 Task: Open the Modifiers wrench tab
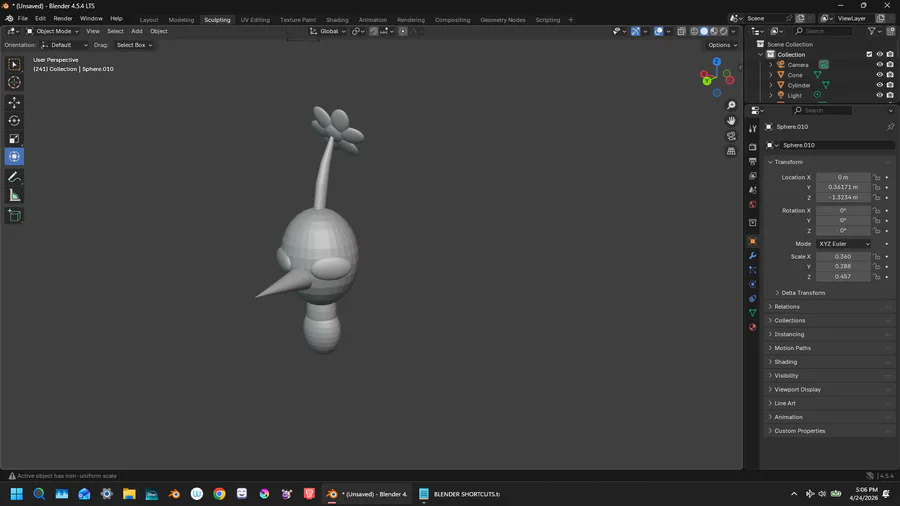click(752, 256)
